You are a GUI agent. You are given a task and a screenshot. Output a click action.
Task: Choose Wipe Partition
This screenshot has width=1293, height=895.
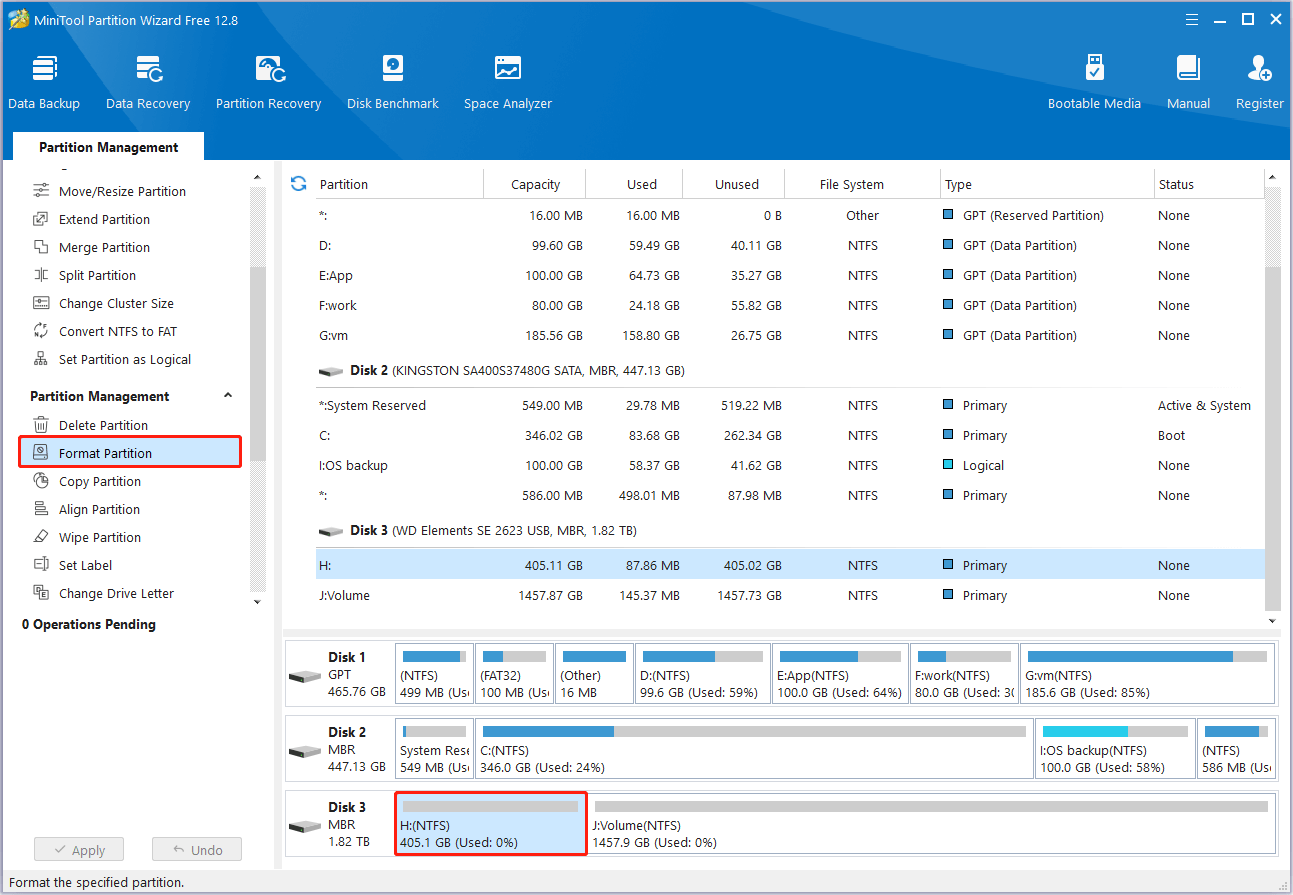pos(100,537)
